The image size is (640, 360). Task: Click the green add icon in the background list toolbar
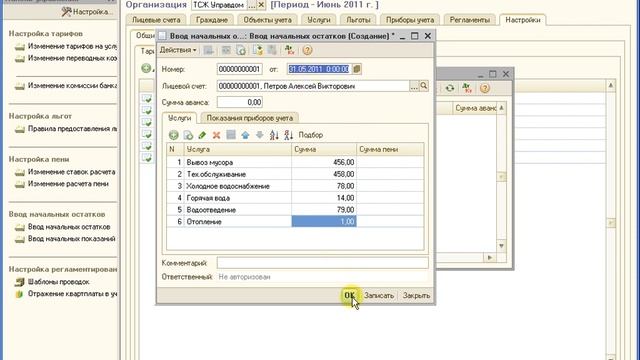tap(146, 68)
